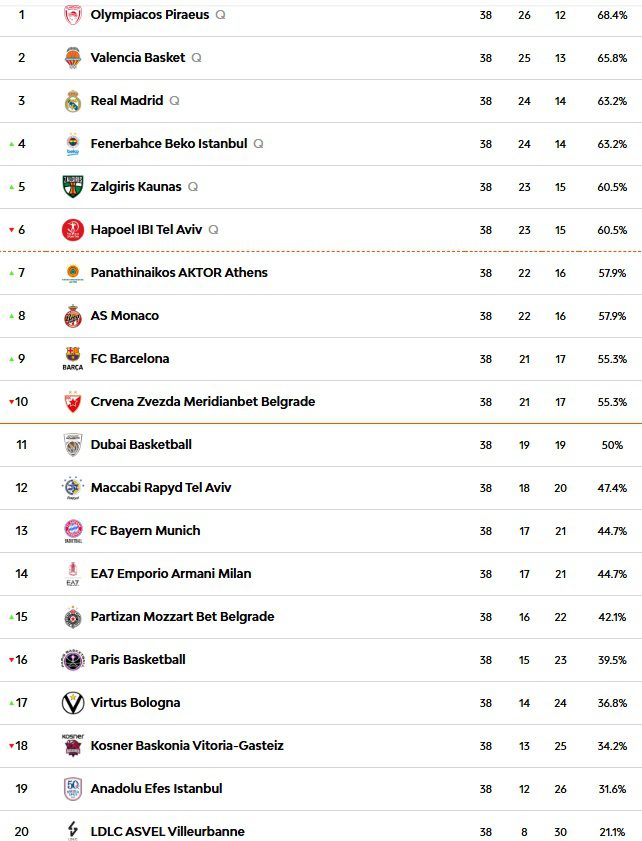642x841 pixels.
Task: Click Maccabi Rapyd Tel Aviv name
Action: 161,487
